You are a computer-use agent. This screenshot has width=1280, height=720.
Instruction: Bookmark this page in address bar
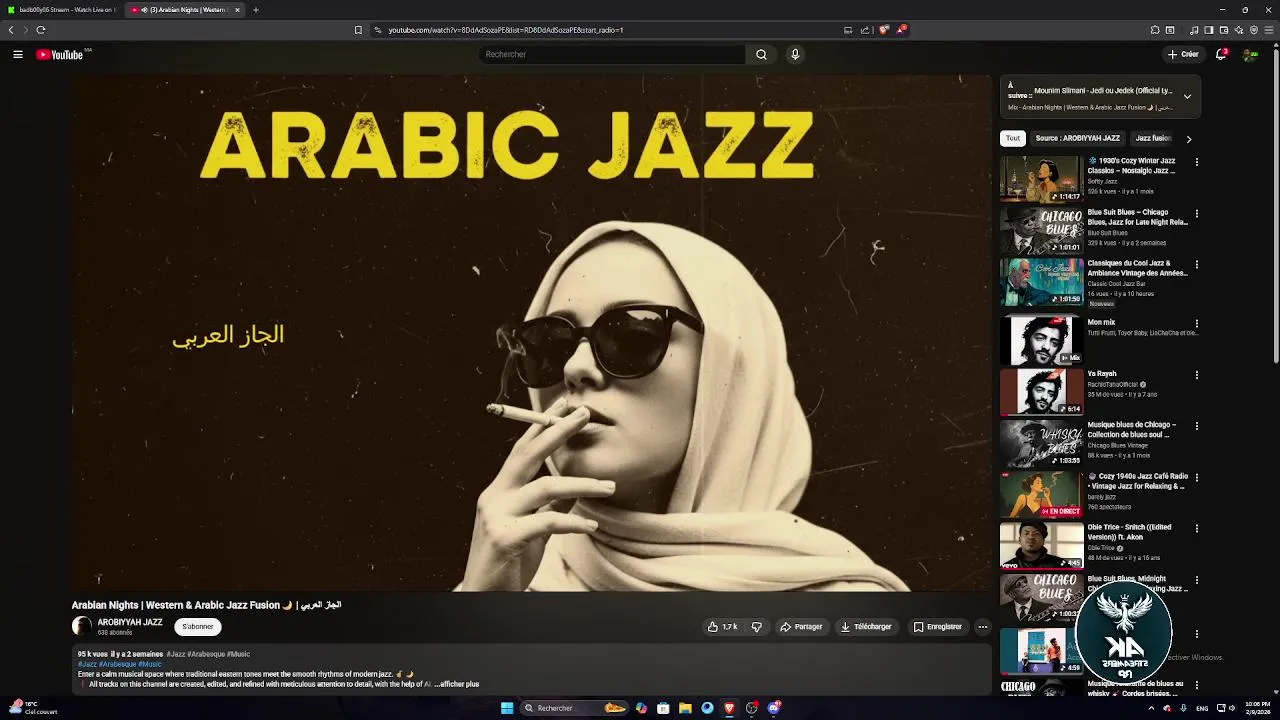coord(358,30)
